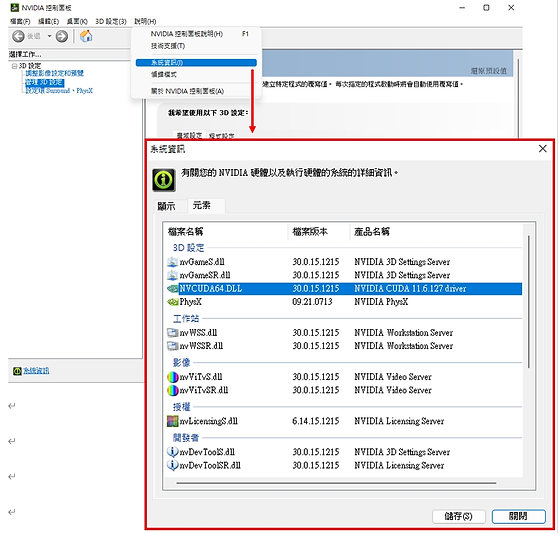Select the nvViTvS.dll file name
Screen dimensions: 558x533
pyautogui.click(x=201, y=377)
